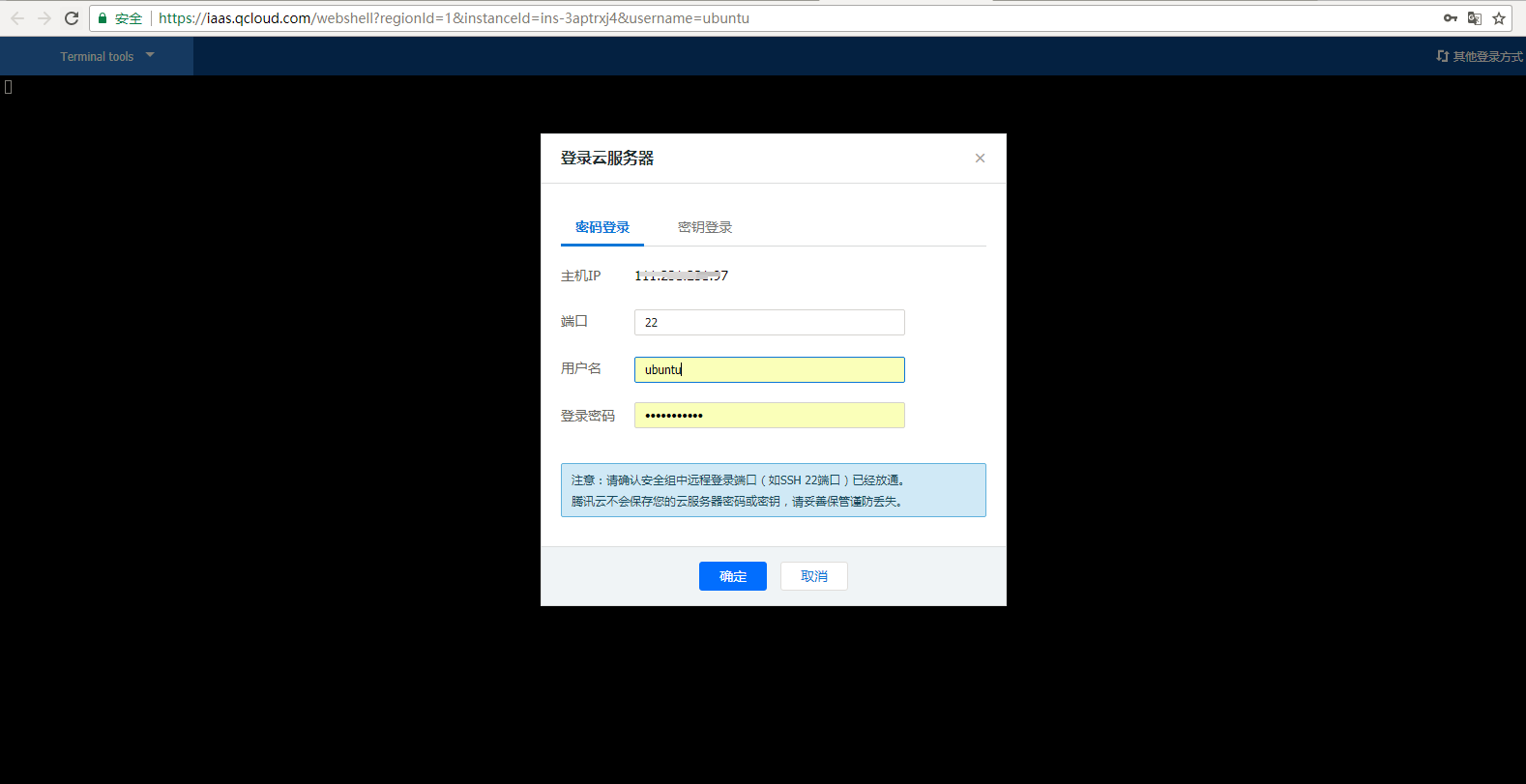Click the 登录云服务器 dialog title
Image resolution: width=1526 pixels, height=784 pixels.
[x=607, y=158]
